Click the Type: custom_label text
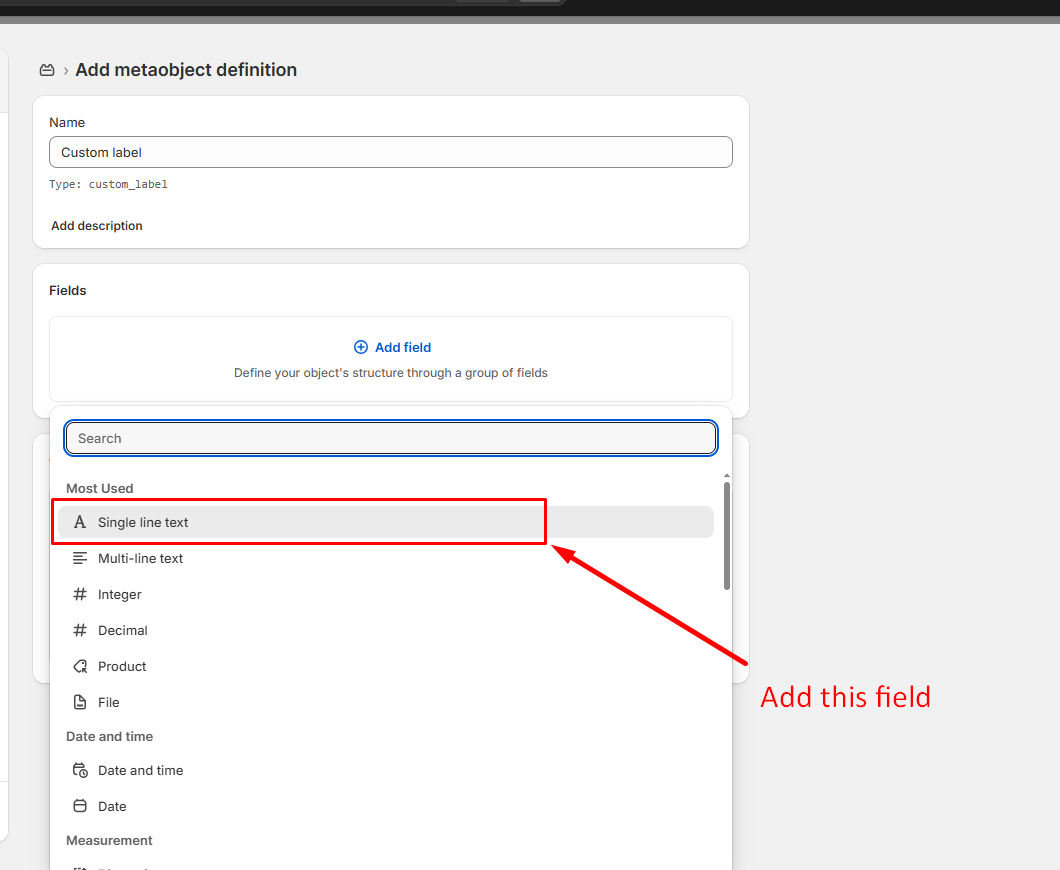This screenshot has height=870, width=1060. (108, 185)
